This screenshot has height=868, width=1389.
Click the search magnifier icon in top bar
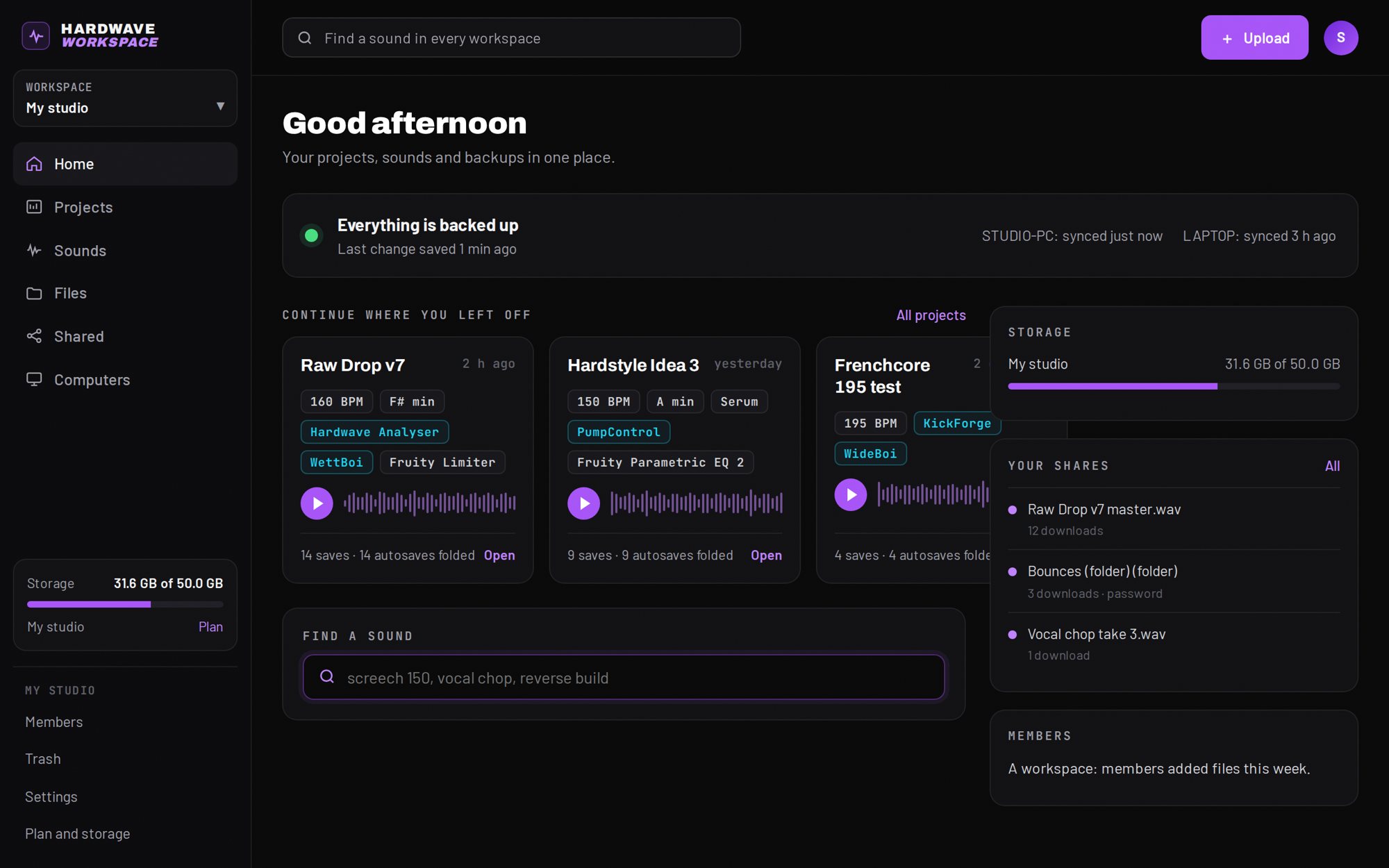click(x=304, y=37)
